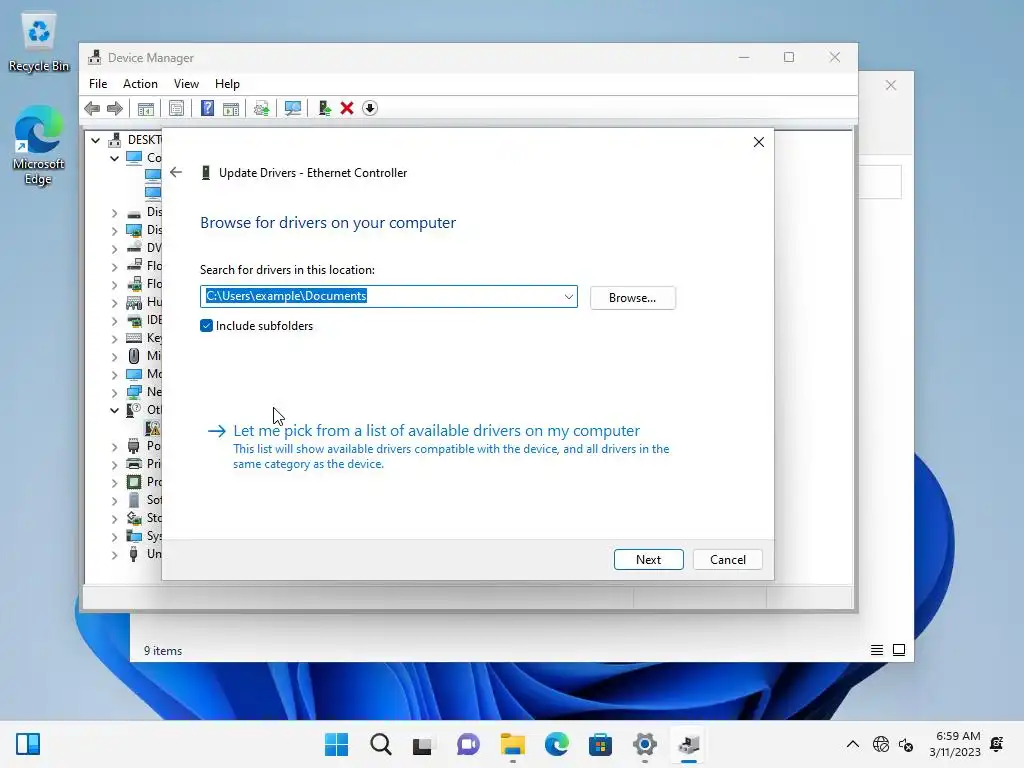
Task: Expand the Storage controllers chevron
Action: click(x=114, y=519)
